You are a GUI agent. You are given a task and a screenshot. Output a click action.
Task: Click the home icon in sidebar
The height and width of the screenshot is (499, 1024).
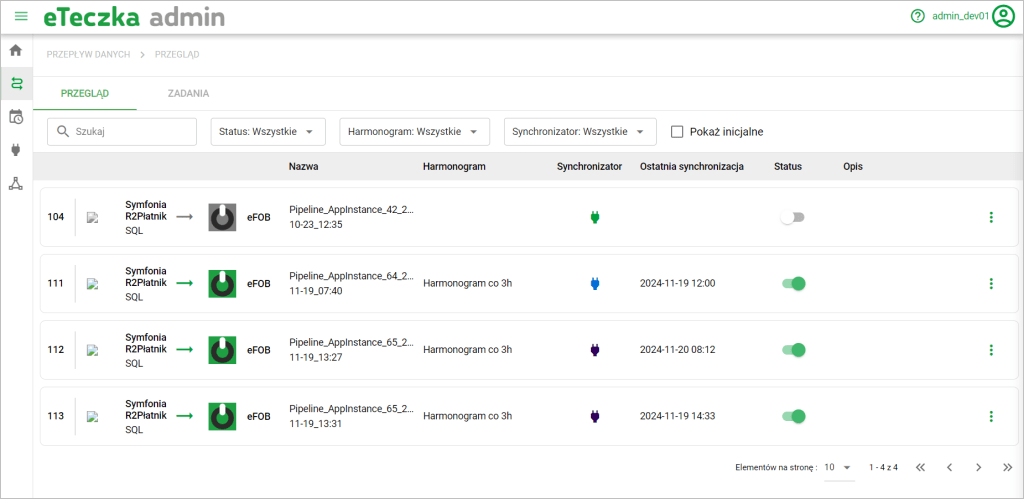click(x=16, y=50)
